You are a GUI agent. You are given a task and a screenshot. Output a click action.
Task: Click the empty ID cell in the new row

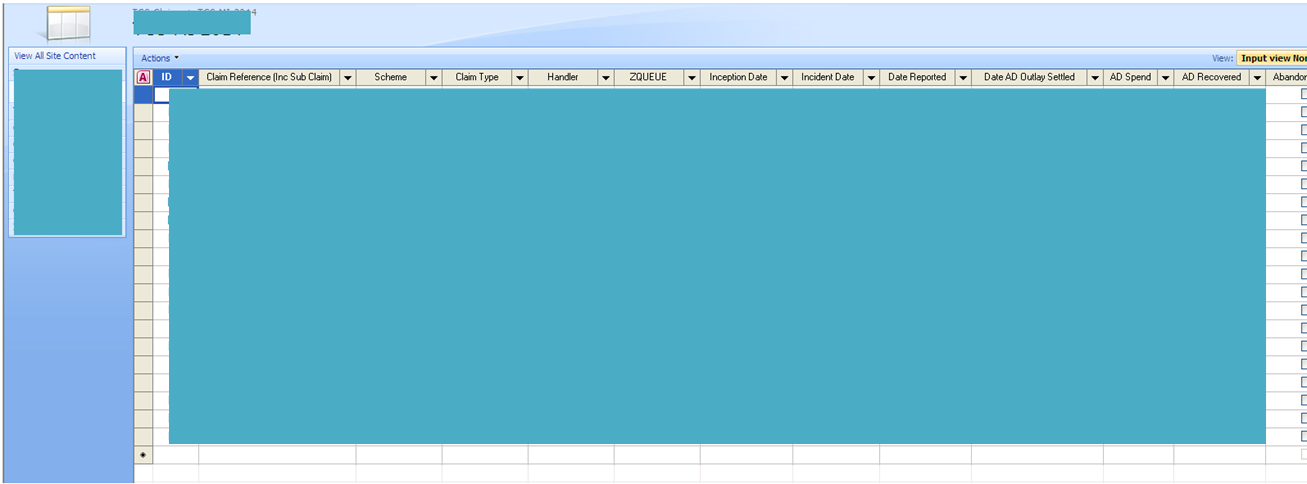[x=176, y=454]
